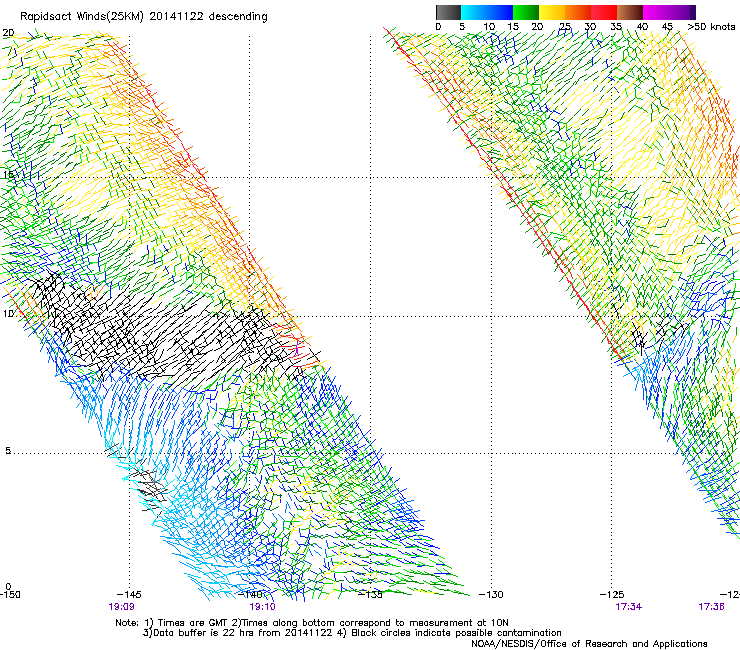
Task: Click the dark purple 45-50 knots swatch
Action: click(682, 12)
